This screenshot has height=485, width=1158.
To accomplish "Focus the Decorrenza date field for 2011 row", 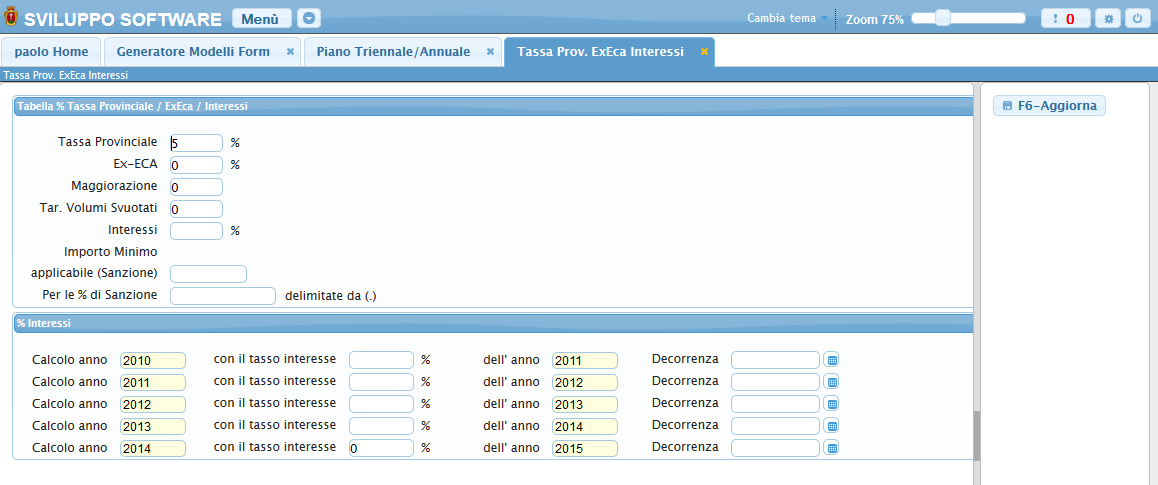I will tap(775, 382).
